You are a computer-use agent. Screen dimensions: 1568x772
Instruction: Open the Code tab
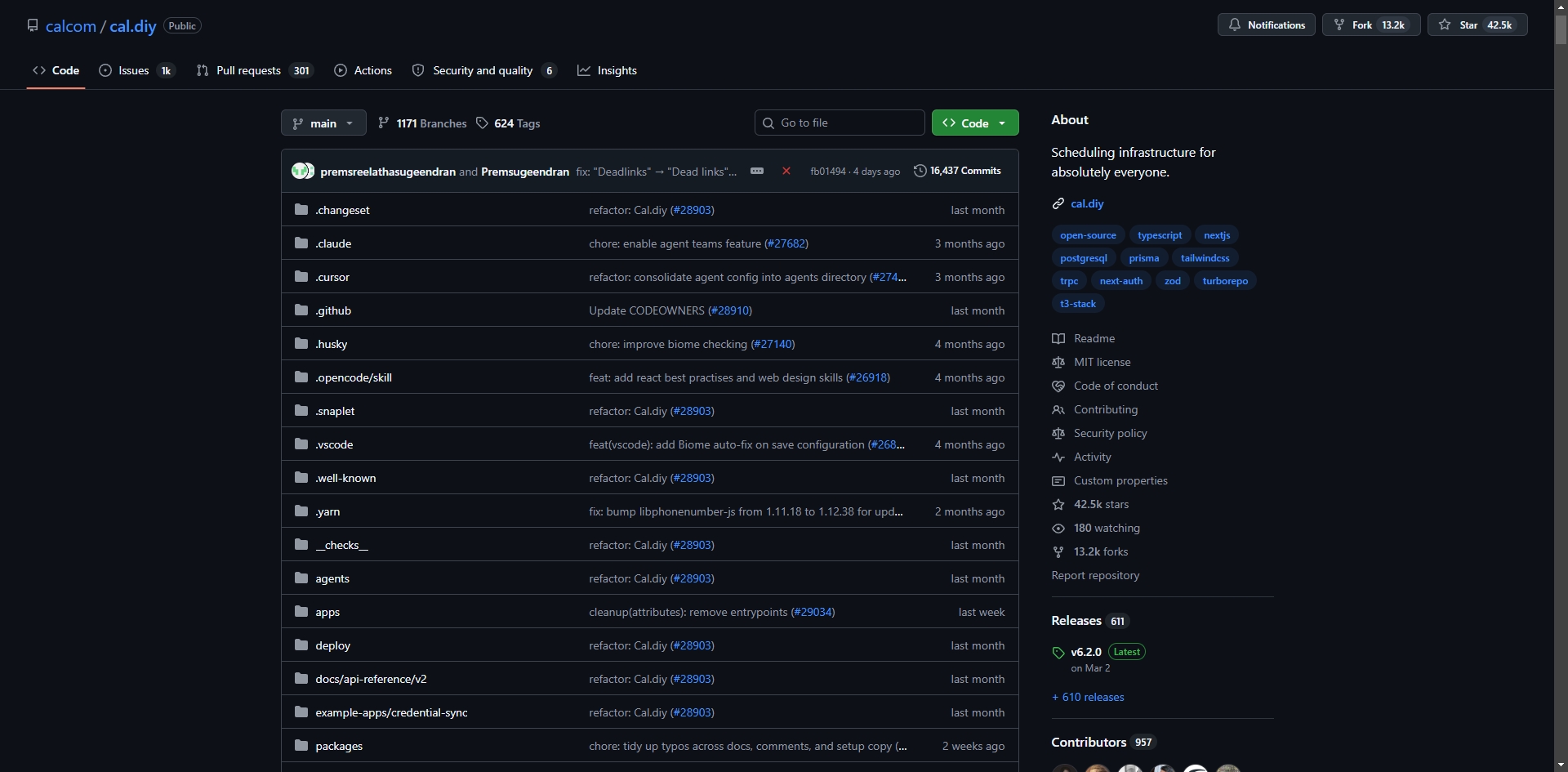click(x=56, y=70)
